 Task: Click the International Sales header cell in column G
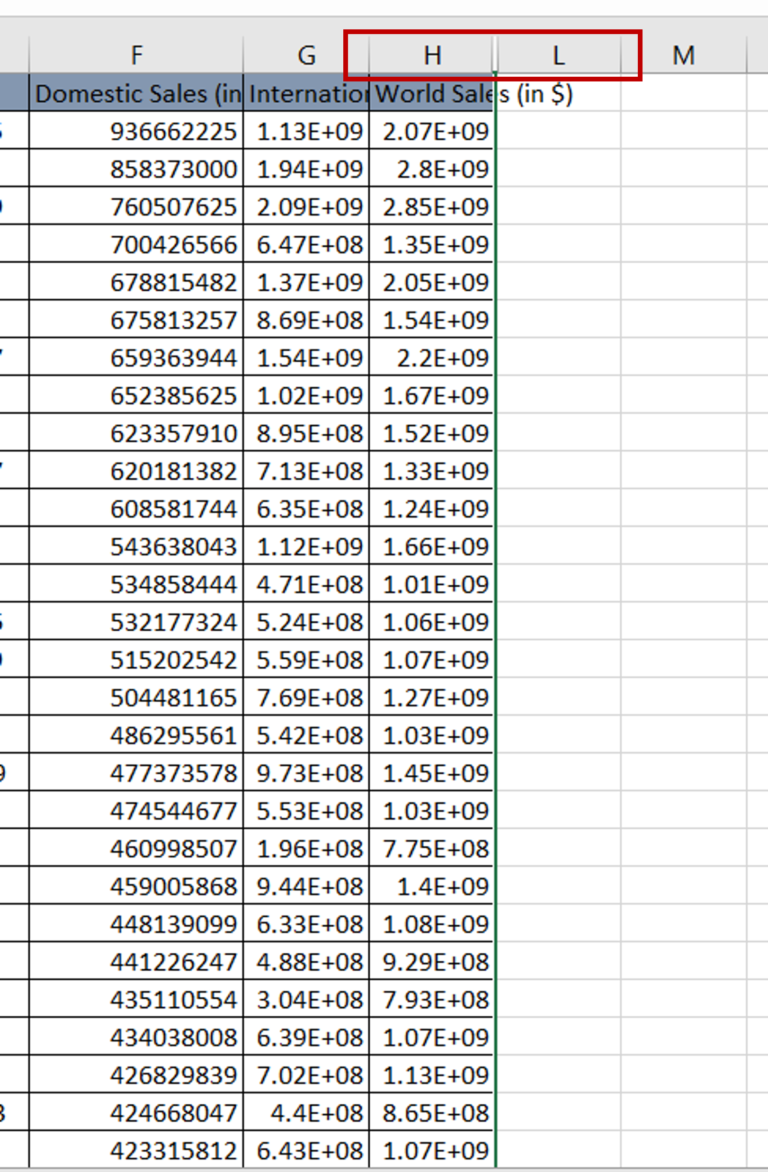(x=307, y=93)
